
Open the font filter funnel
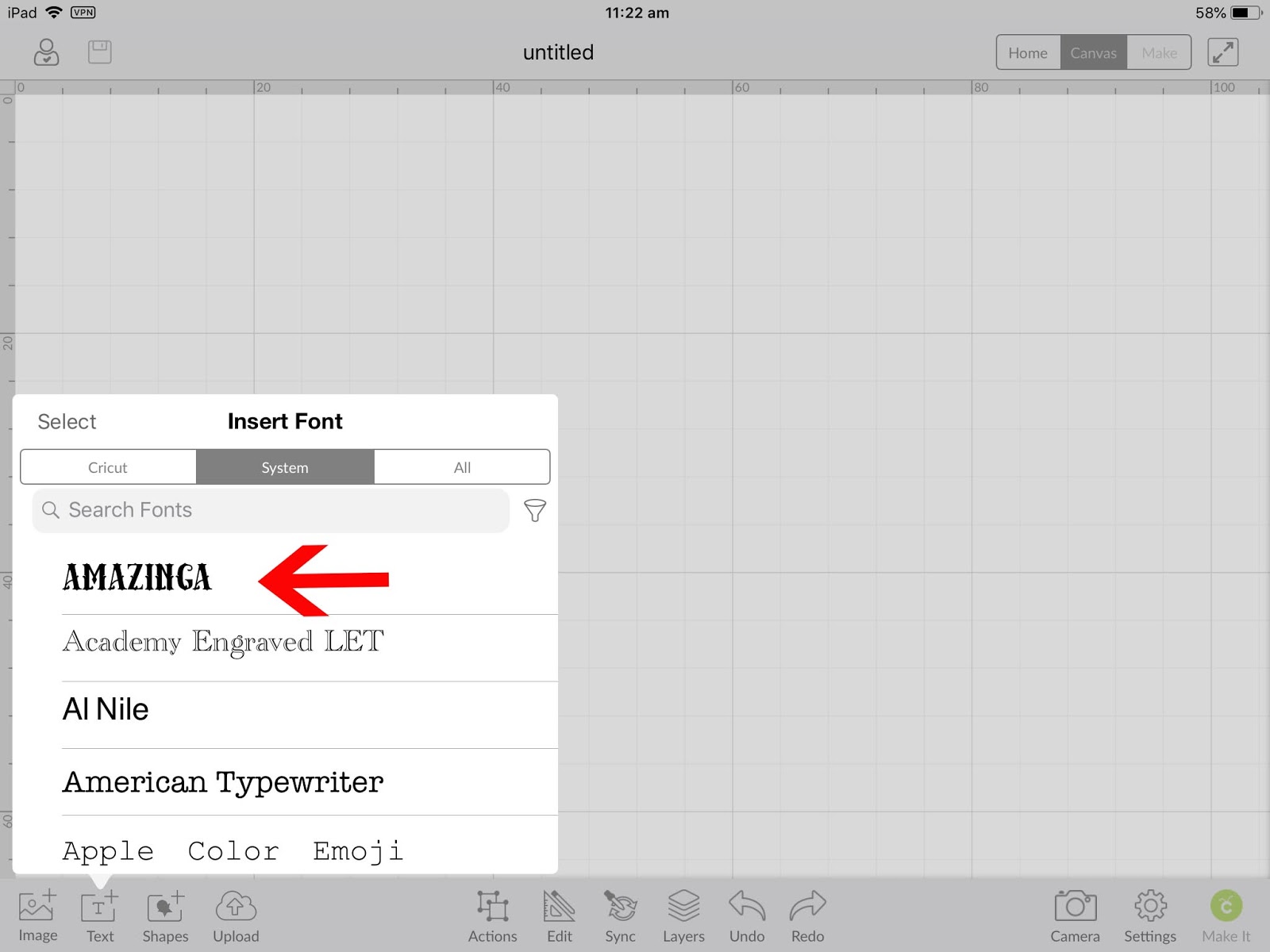click(x=535, y=510)
